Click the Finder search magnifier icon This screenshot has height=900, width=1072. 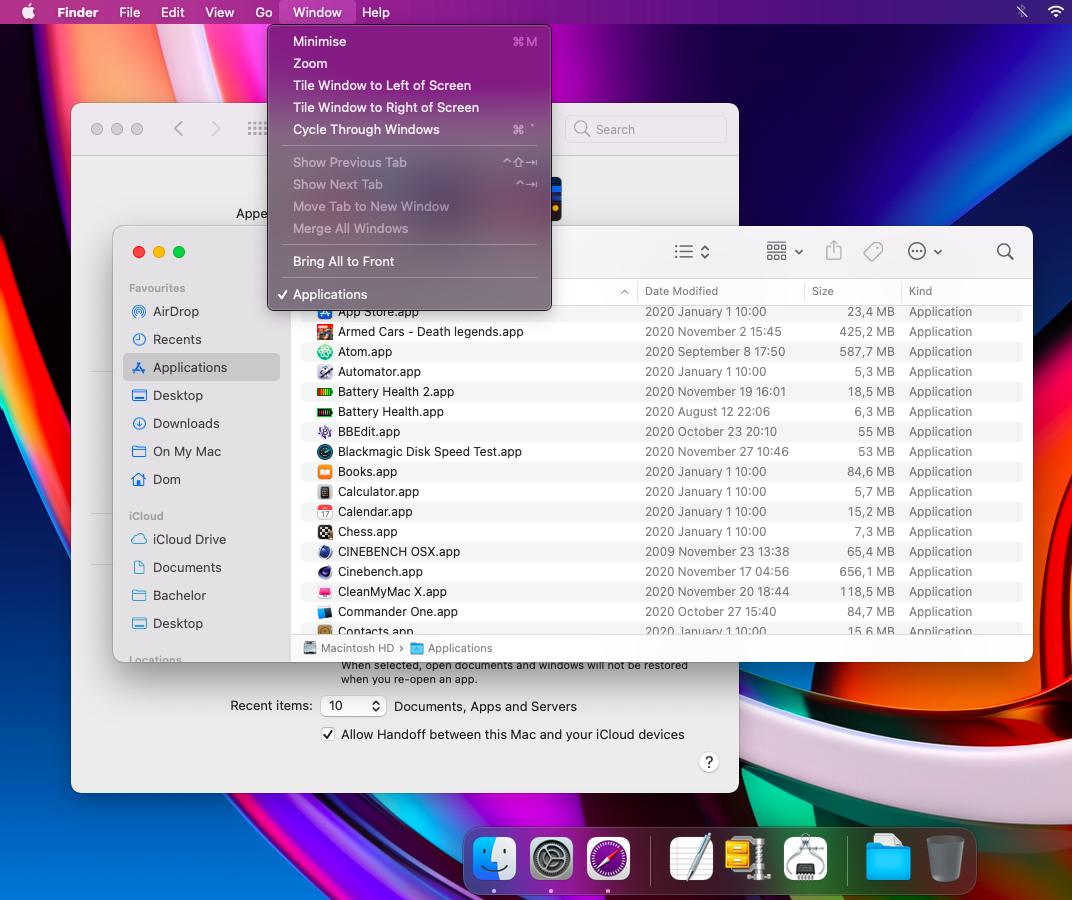click(1005, 252)
